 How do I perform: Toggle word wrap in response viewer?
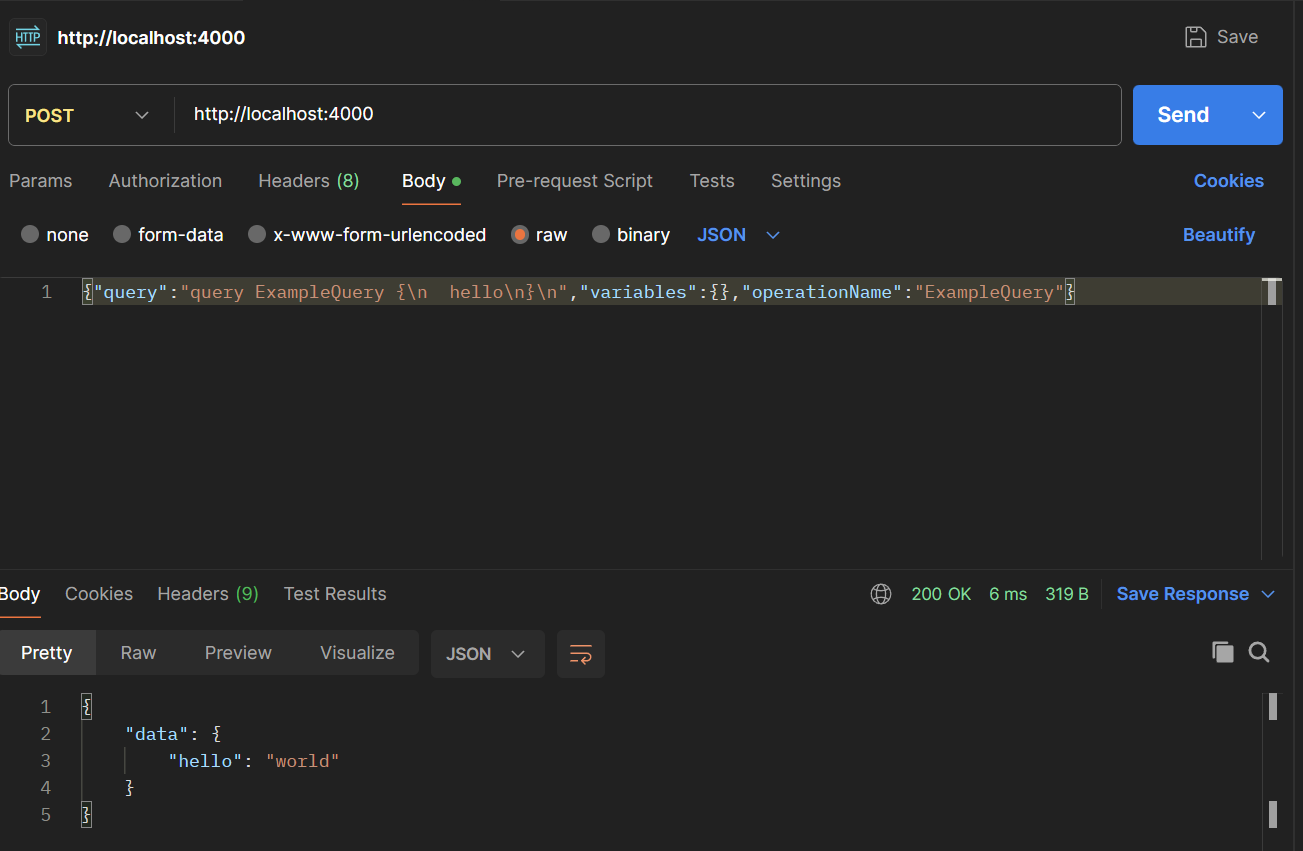581,654
